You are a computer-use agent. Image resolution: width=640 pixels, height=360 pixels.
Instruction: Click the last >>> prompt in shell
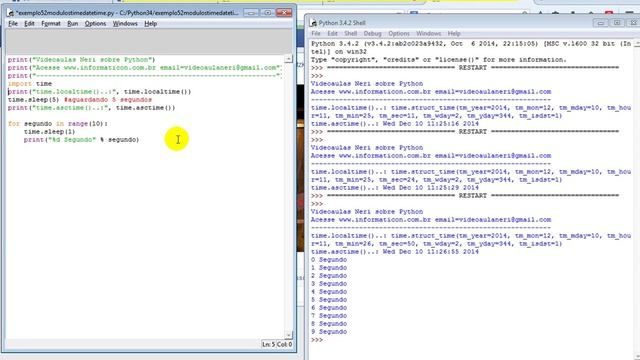(x=317, y=340)
